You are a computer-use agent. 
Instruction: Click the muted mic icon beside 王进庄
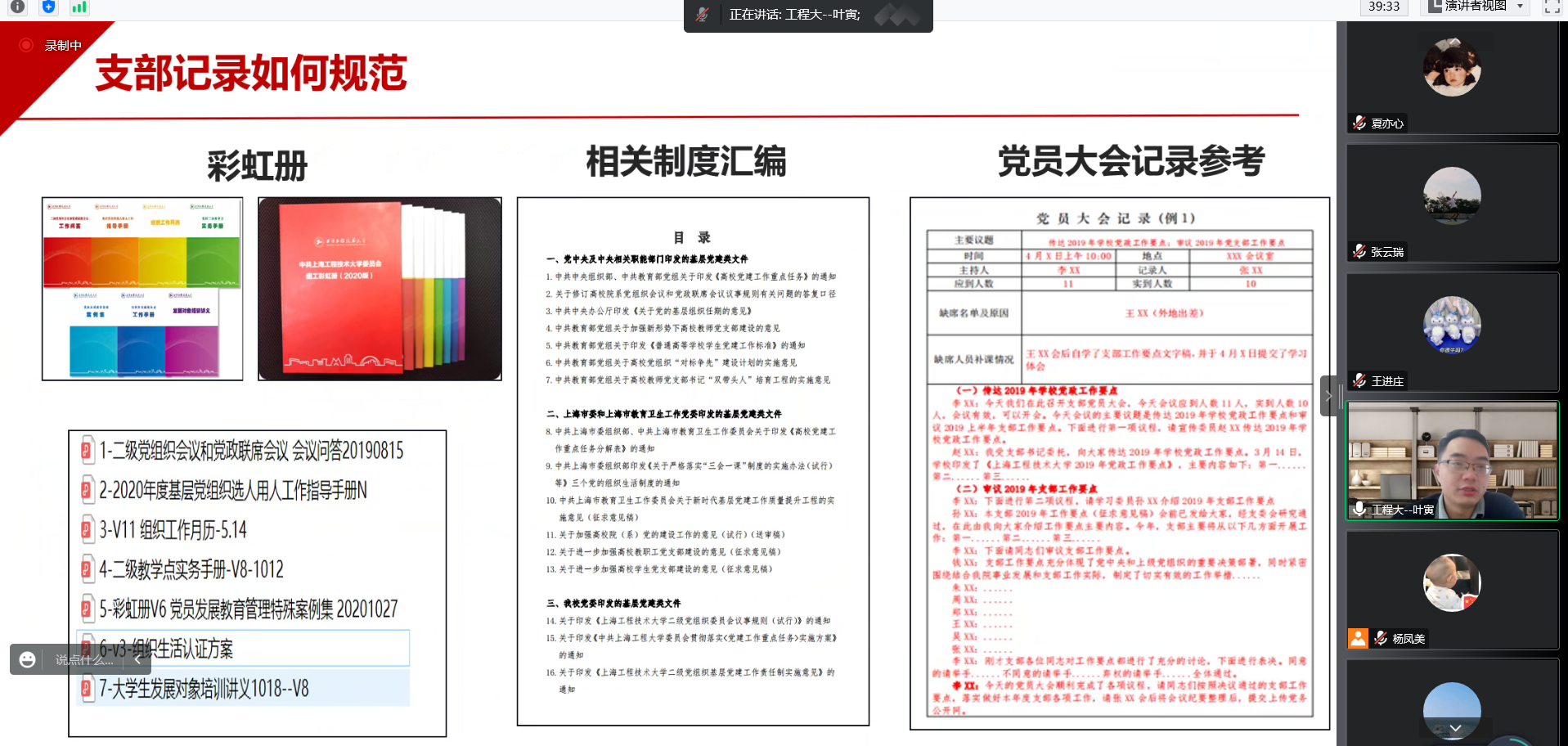[1359, 381]
